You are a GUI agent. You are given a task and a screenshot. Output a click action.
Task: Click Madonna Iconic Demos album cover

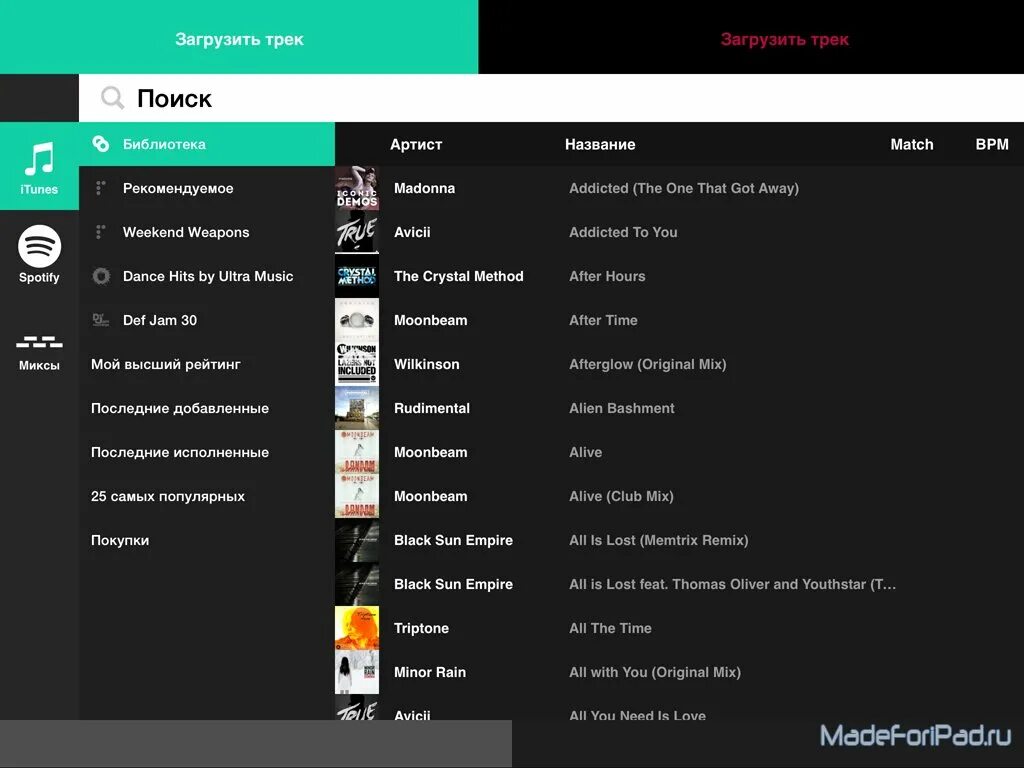357,188
